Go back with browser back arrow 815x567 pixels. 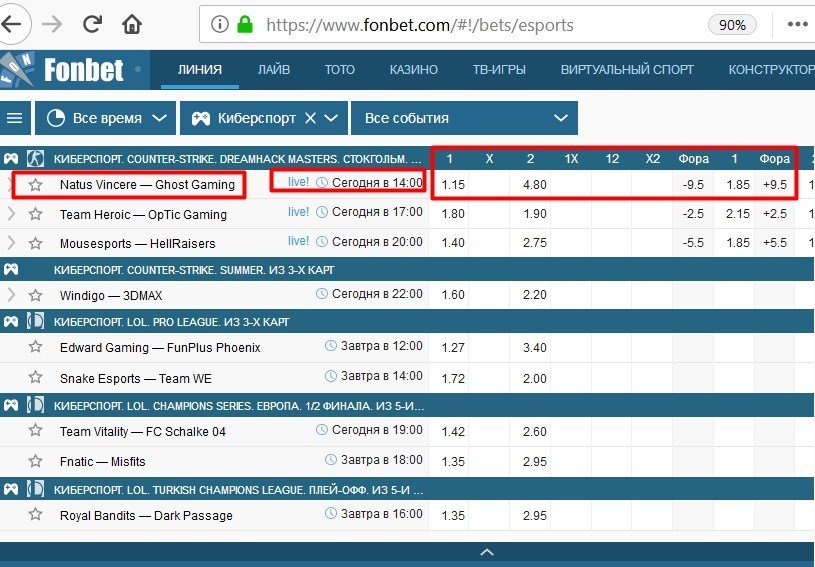[12, 24]
